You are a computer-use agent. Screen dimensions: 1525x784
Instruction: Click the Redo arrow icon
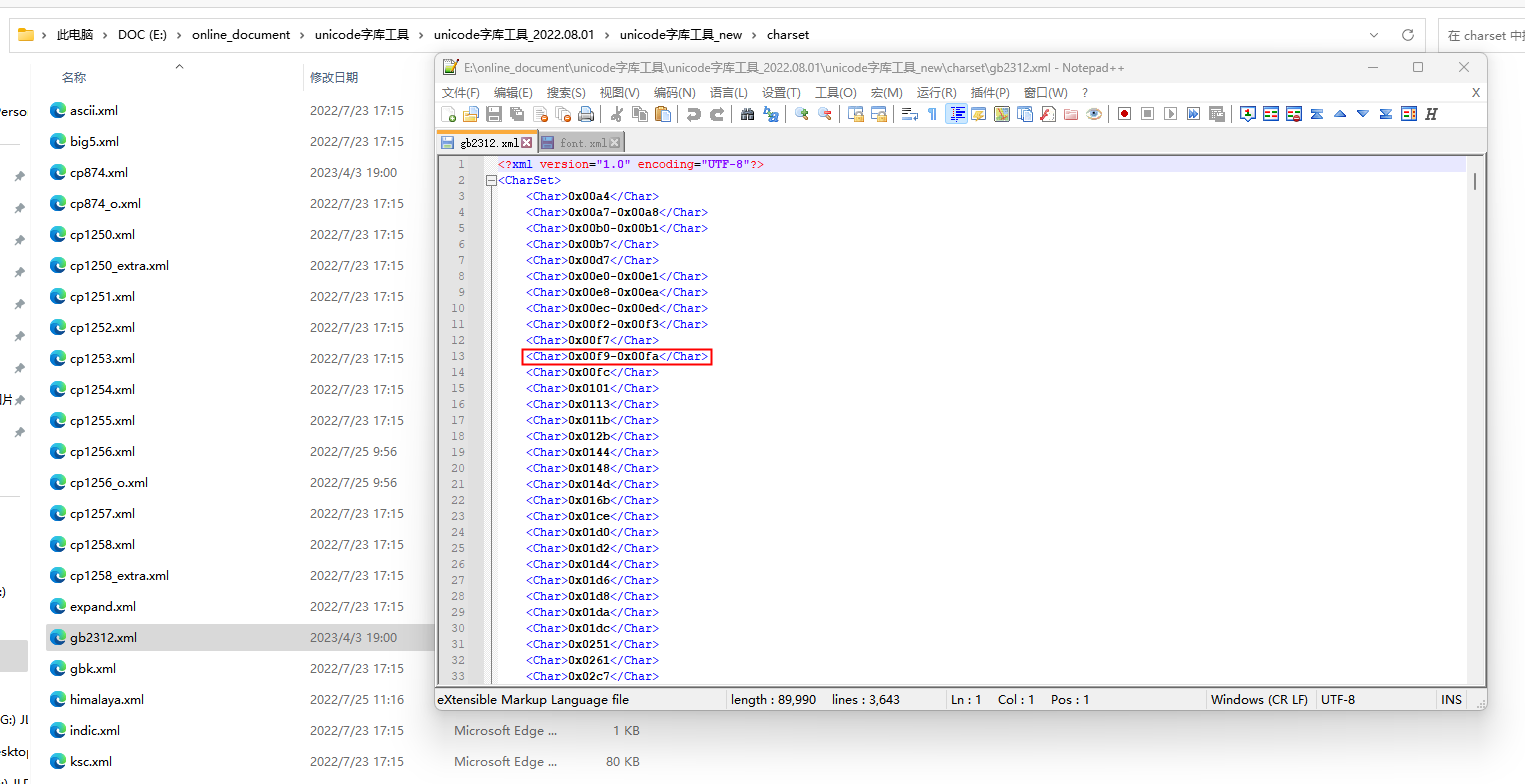pos(716,114)
